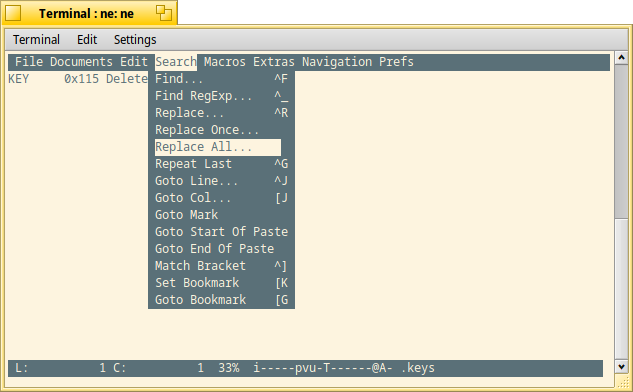Select Match Bracket menu item
Image resolution: width=633 pixels, height=392 pixels.
point(221,266)
